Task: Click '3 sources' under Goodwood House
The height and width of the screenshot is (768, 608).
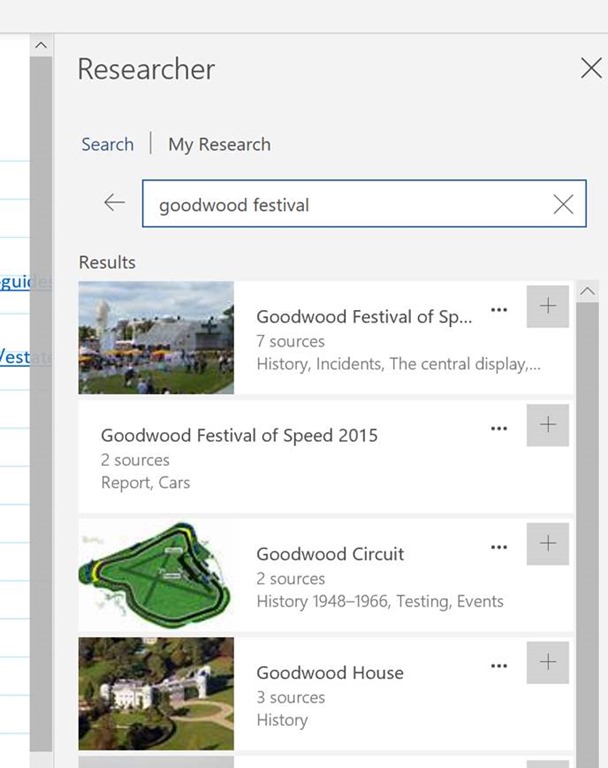Action: coord(291,697)
